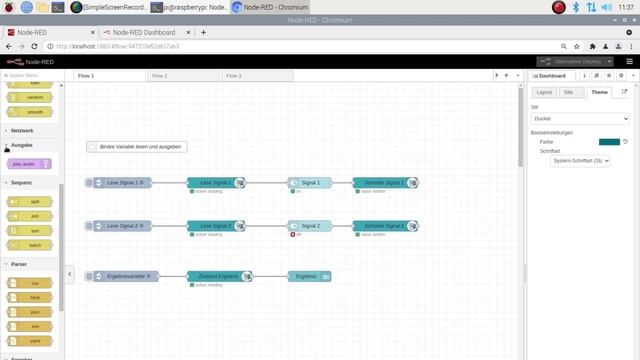Select the Dashboard sidebar tab

pos(551,76)
